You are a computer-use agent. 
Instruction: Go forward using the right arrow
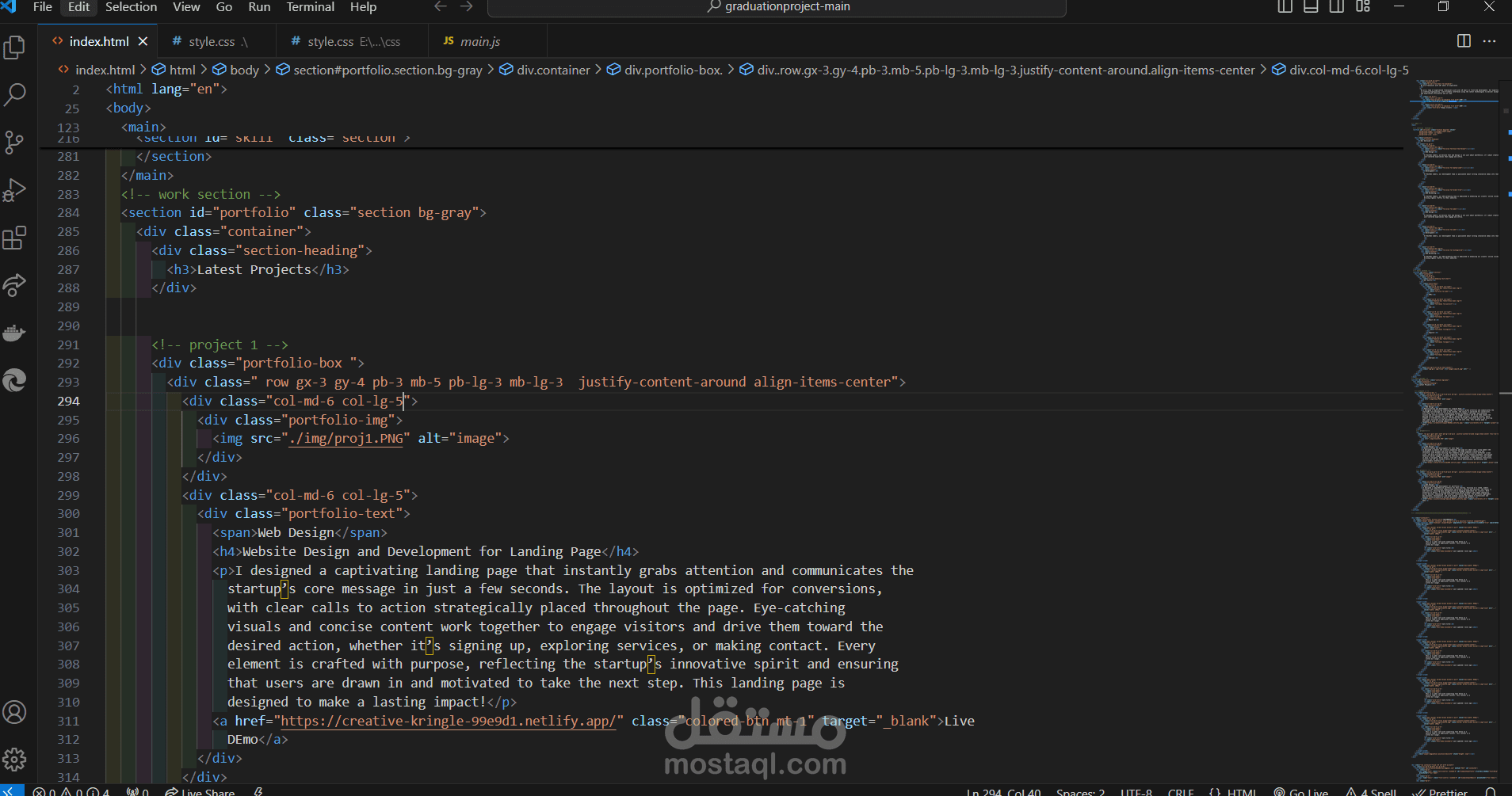click(x=467, y=6)
